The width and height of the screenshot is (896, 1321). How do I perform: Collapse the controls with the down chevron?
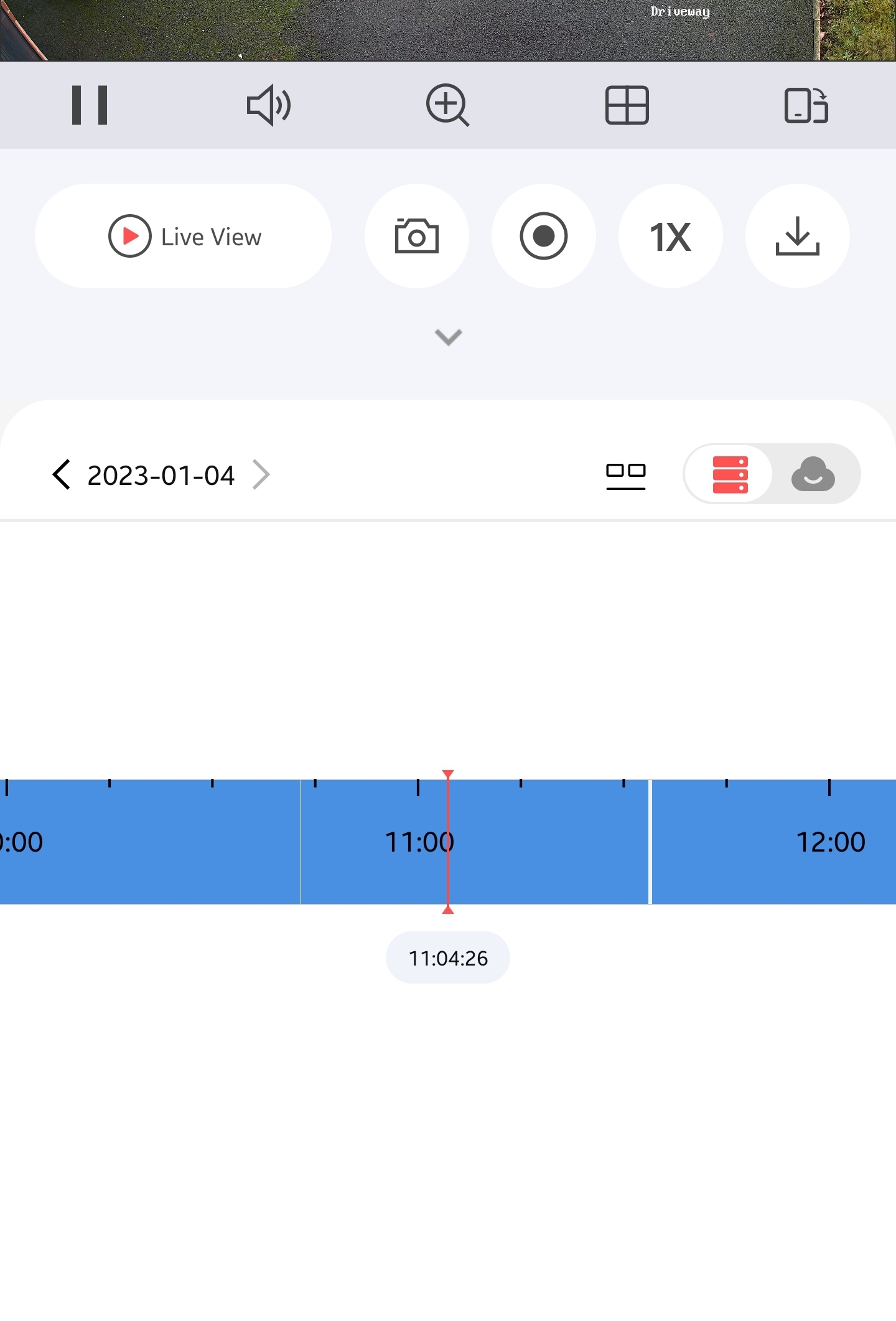(x=448, y=337)
